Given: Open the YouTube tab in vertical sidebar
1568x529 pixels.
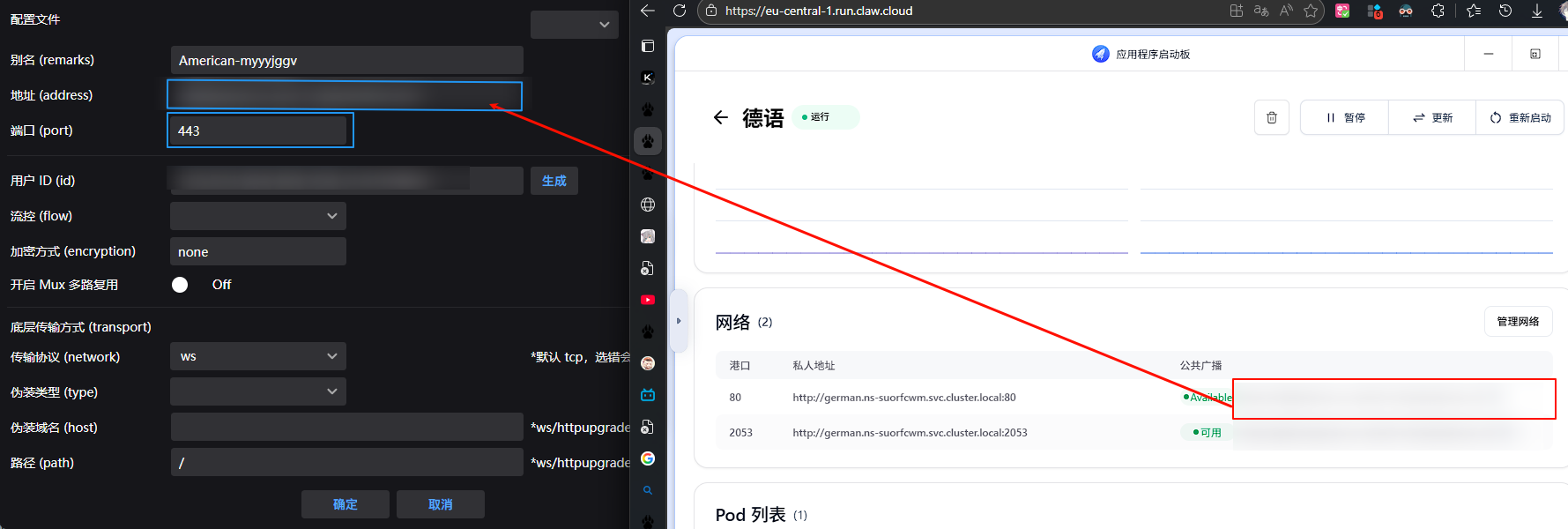Looking at the screenshot, I should point(648,300).
